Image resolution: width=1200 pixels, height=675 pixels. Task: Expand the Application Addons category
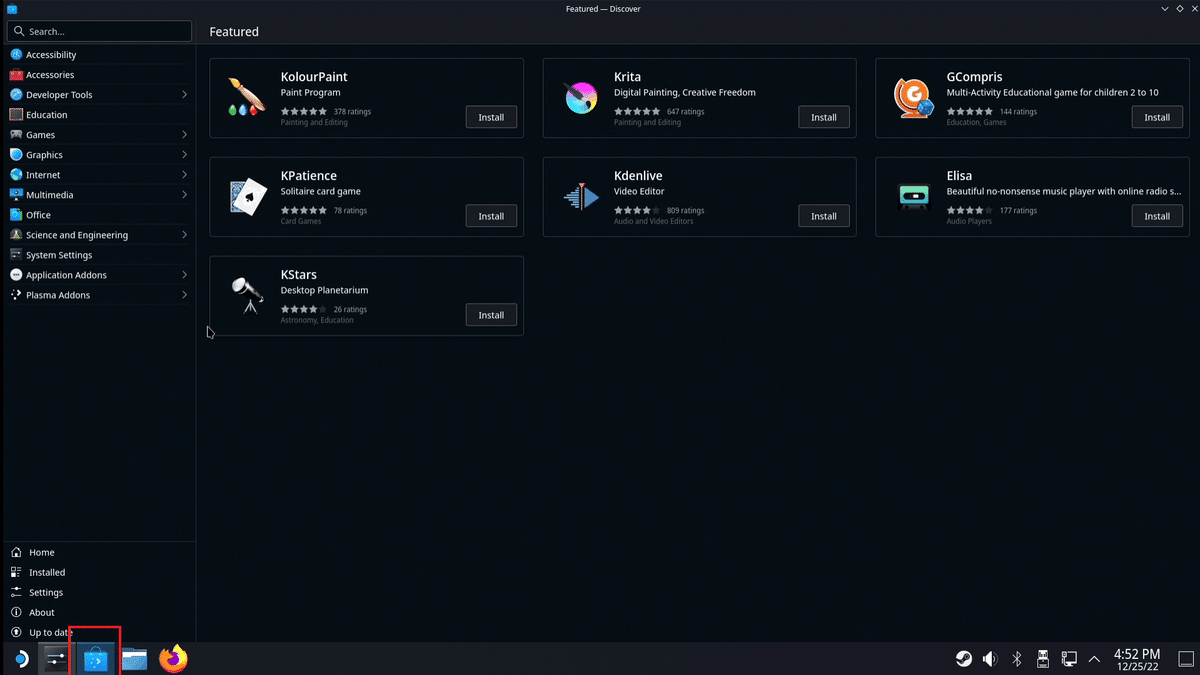(185, 275)
